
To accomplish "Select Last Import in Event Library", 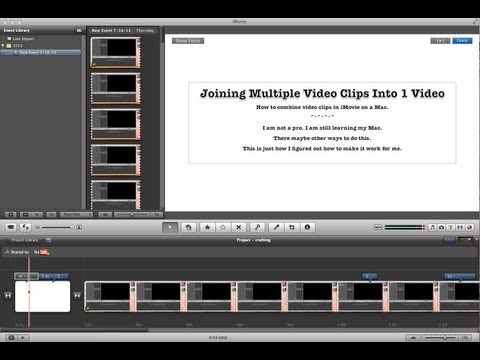I will click(23, 39).
